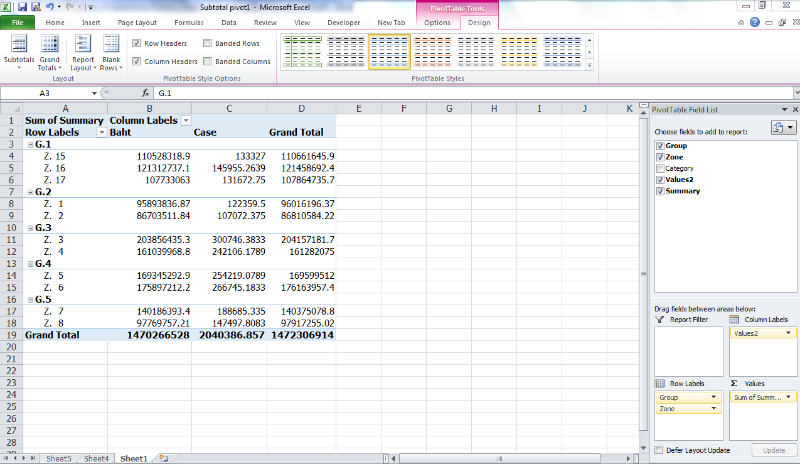Viewport: 800px width, 464px height.
Task: Click the insert function fx icon
Action: point(145,93)
